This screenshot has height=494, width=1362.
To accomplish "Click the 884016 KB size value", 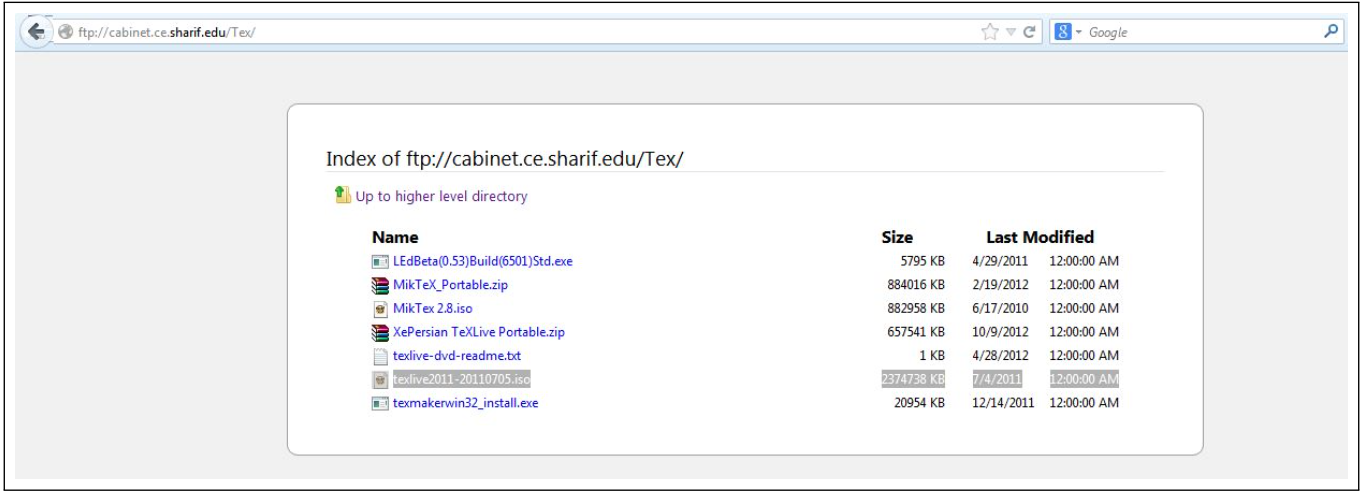I will coord(916,285).
